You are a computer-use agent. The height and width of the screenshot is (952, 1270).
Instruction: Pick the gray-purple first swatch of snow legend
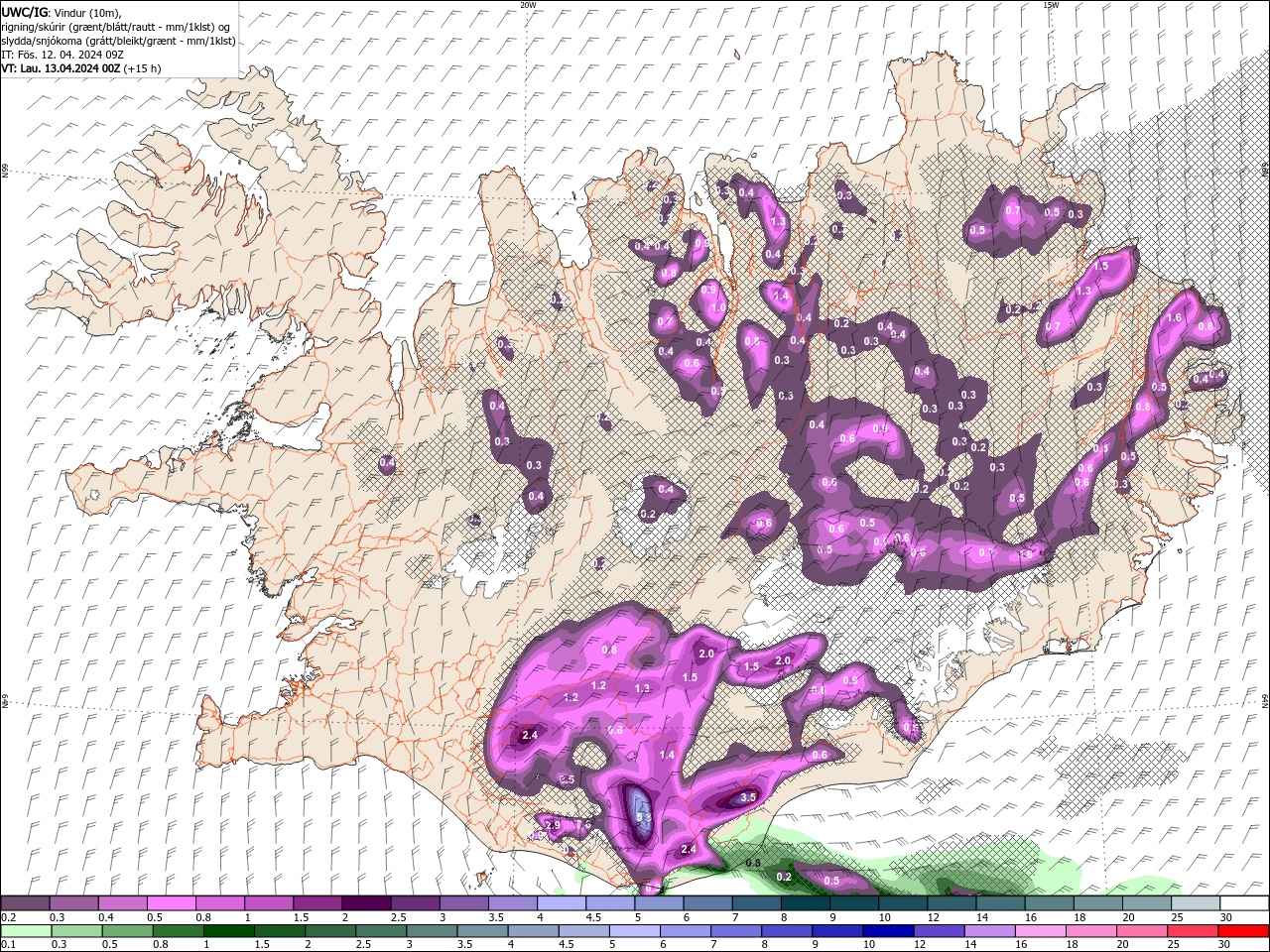click(x=25, y=903)
